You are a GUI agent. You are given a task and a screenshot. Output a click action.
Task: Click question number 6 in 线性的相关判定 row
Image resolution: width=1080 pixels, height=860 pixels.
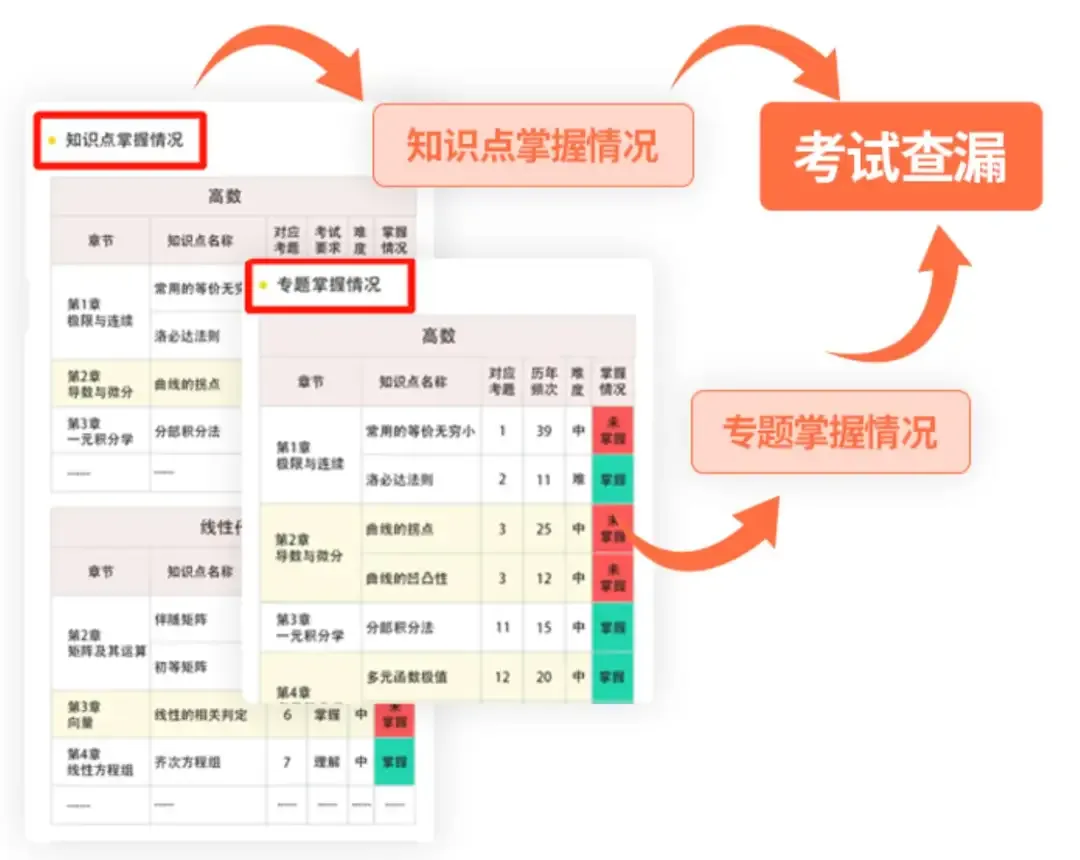click(x=287, y=715)
